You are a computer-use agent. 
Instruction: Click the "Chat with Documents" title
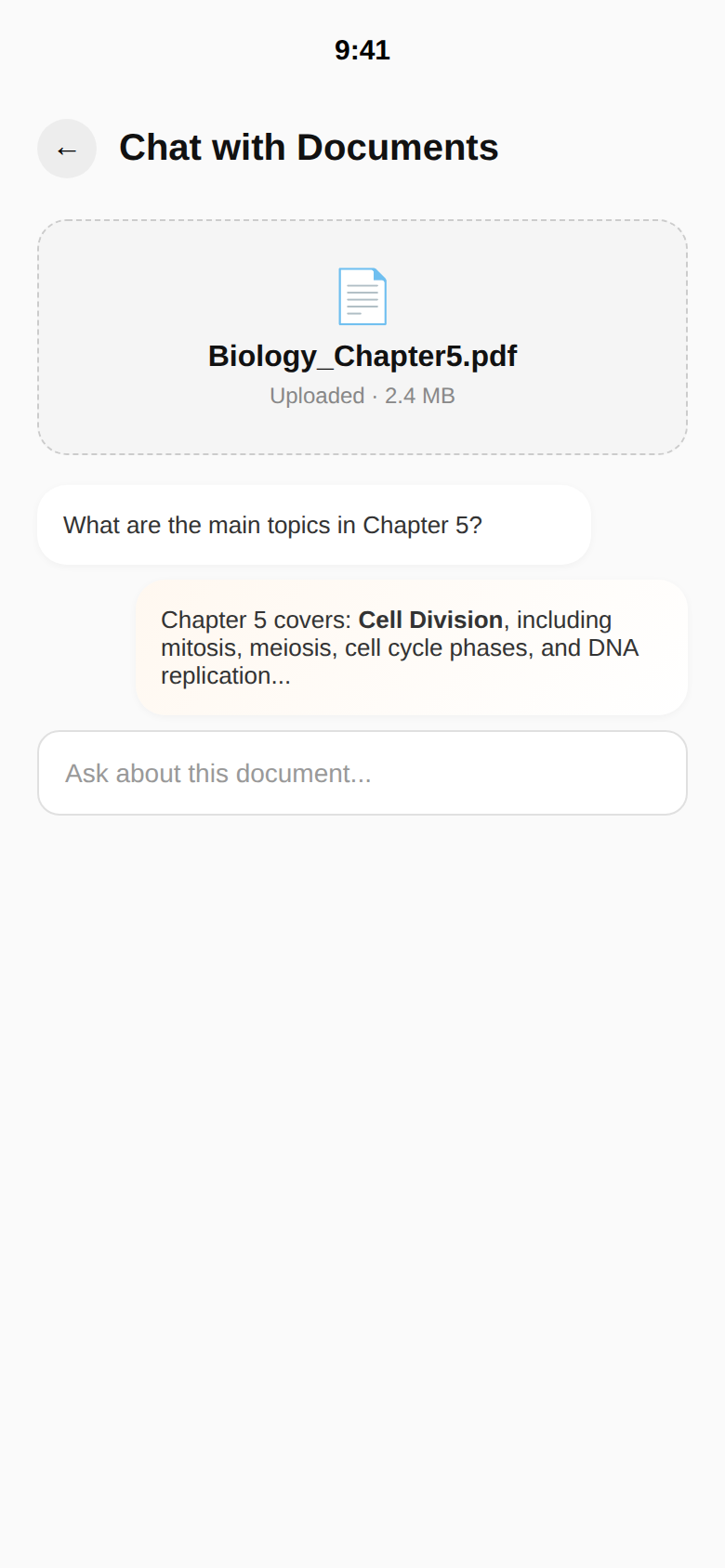pos(309,148)
